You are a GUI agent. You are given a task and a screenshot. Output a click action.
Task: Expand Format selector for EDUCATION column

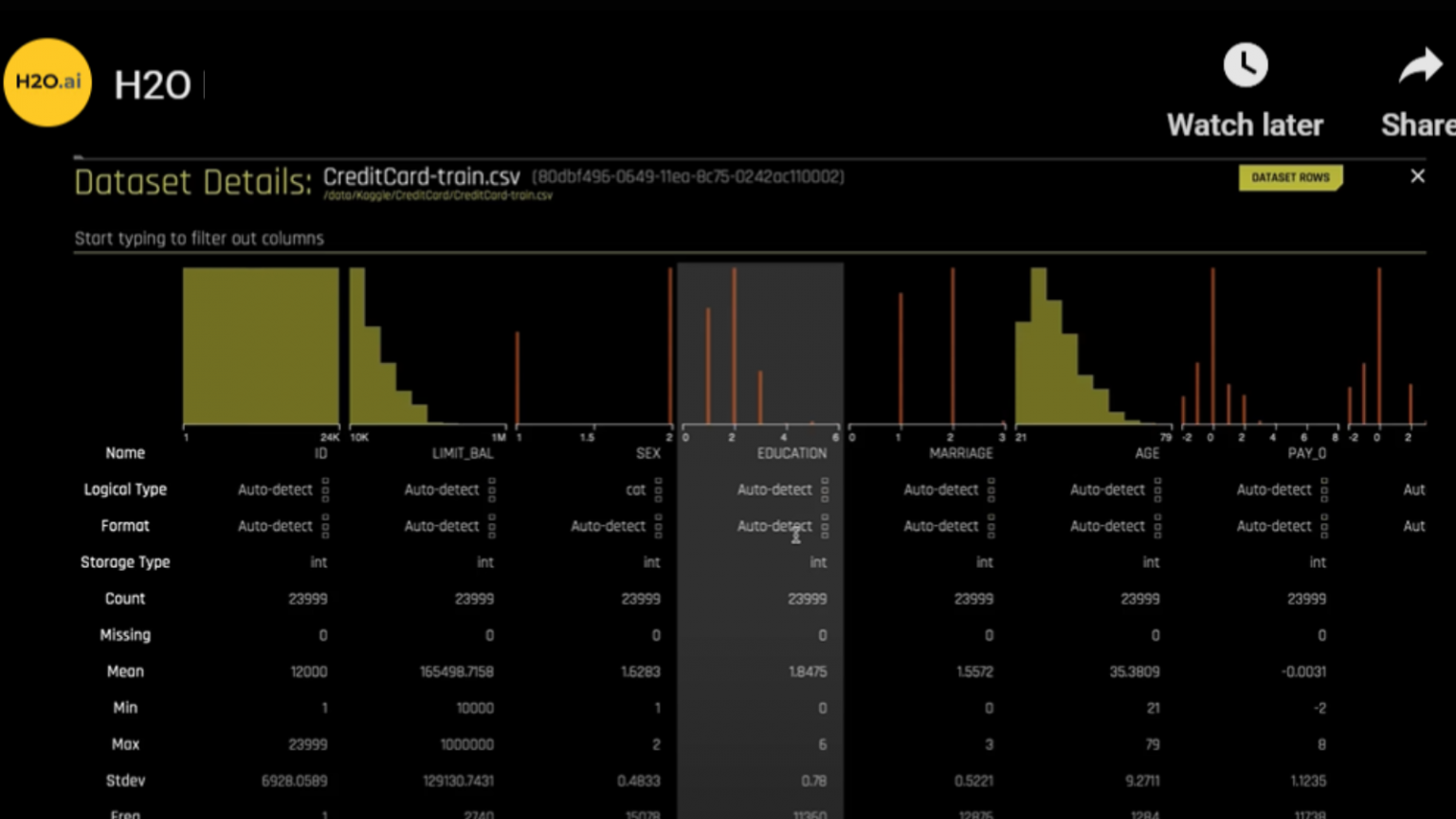click(825, 526)
